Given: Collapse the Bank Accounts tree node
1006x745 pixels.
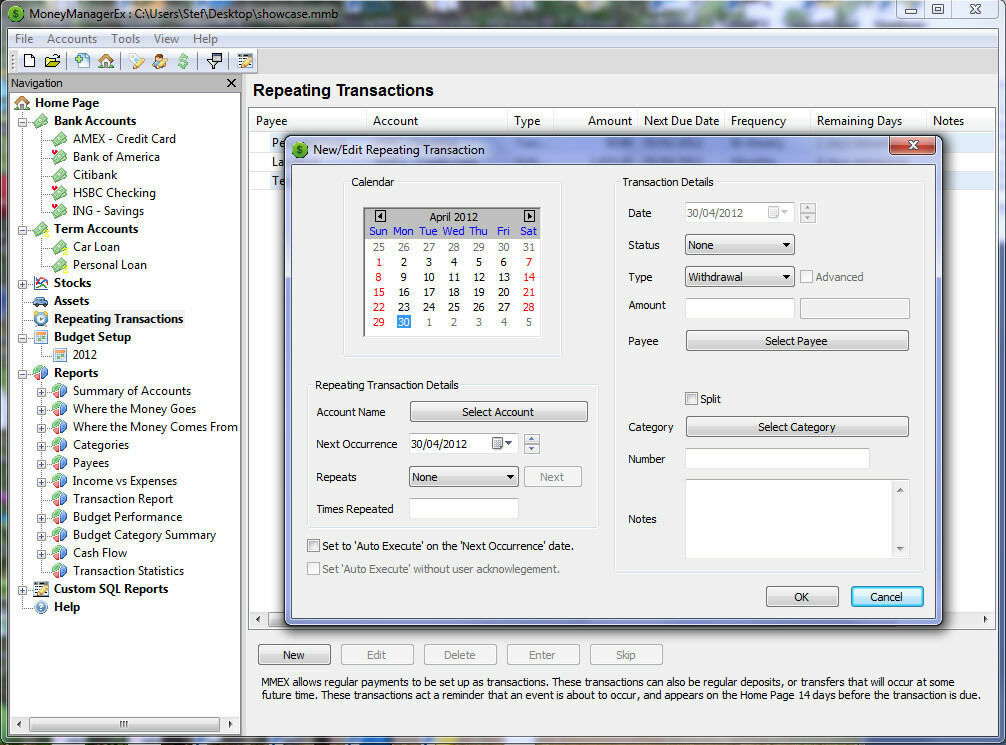Looking at the screenshot, I should coord(22,121).
